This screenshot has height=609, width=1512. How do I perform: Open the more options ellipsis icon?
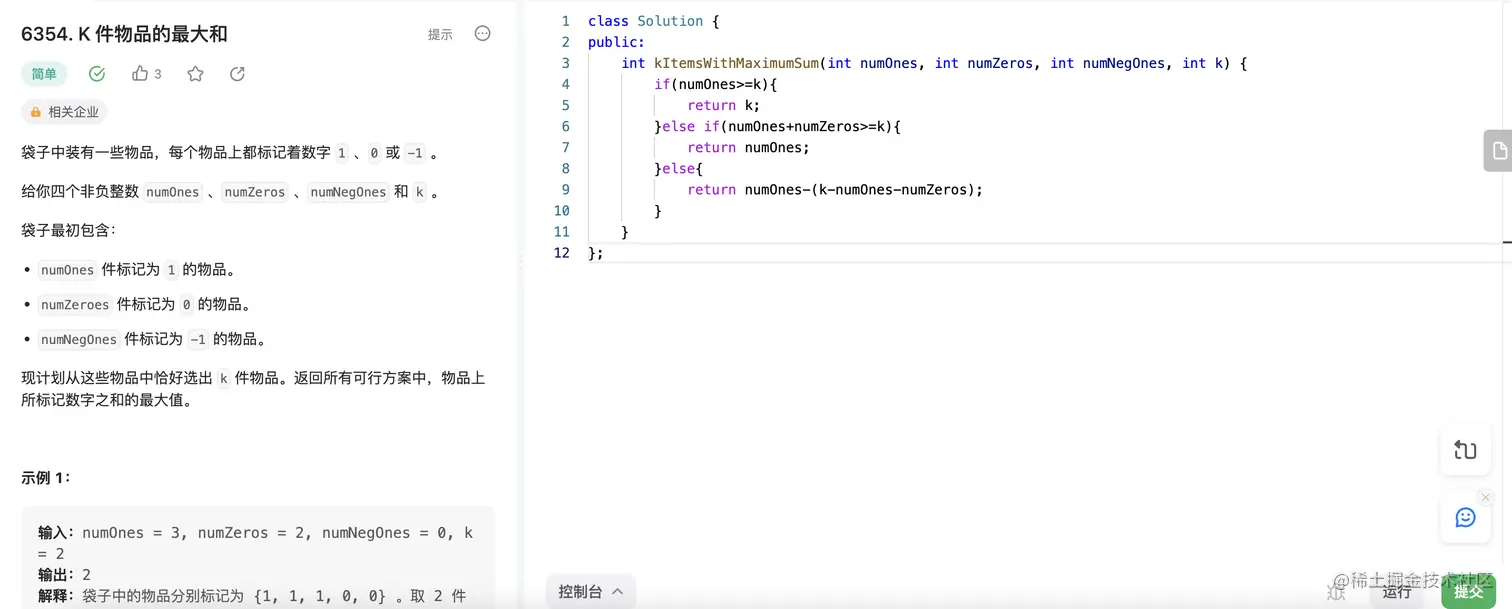482,33
